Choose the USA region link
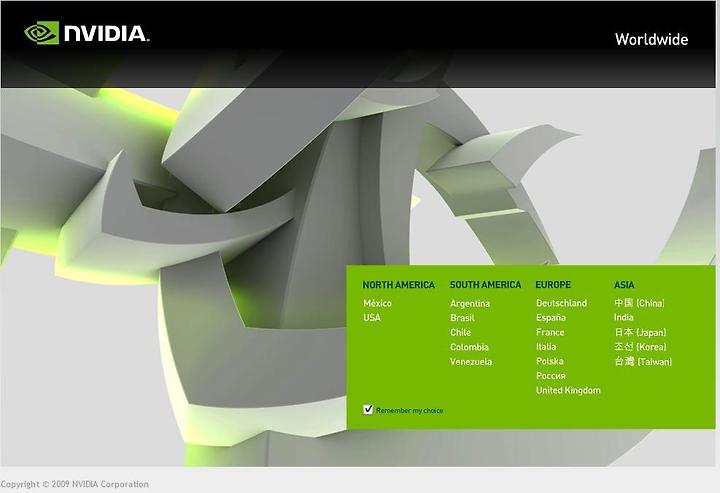This screenshot has width=720, height=493. click(x=372, y=318)
